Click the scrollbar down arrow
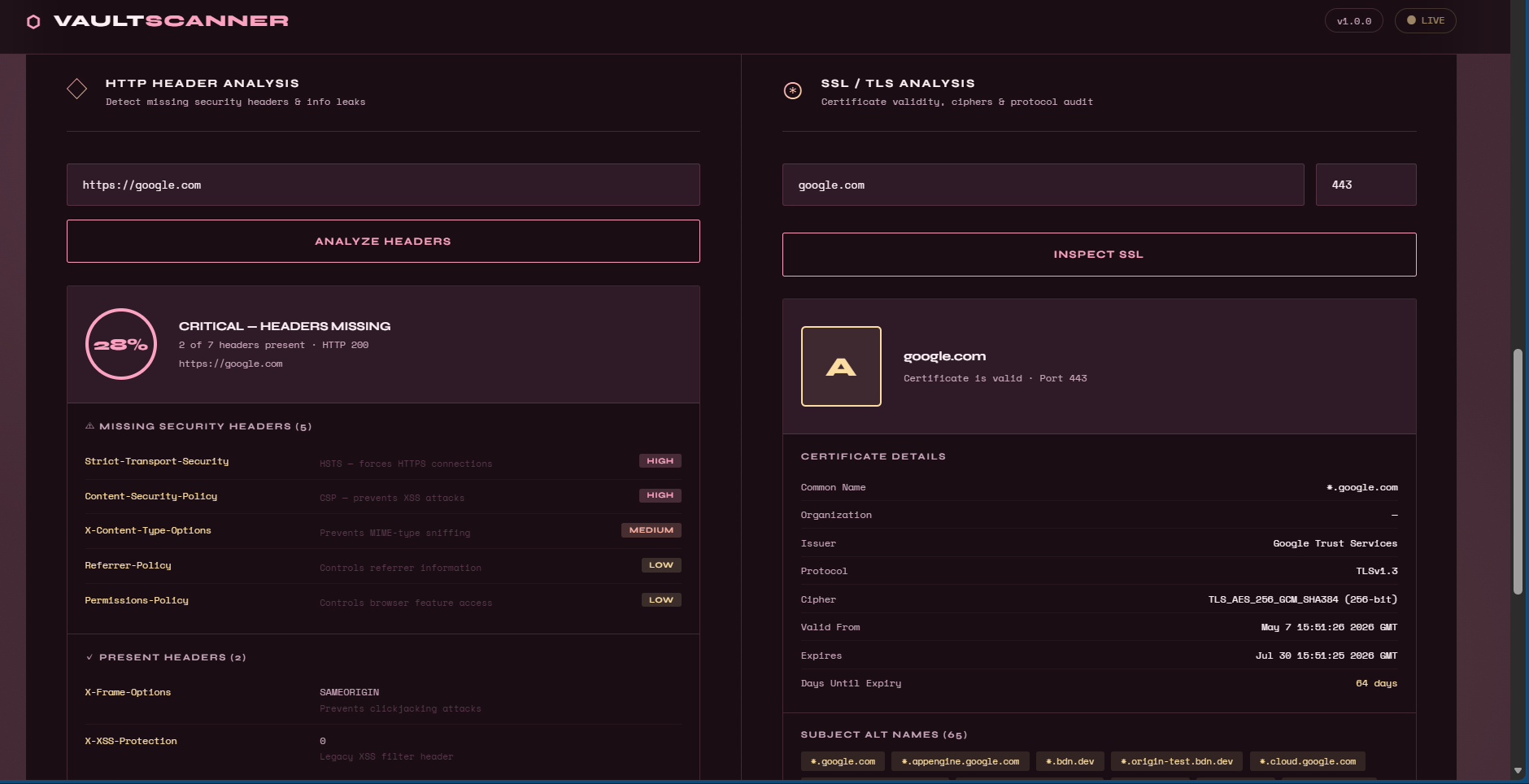The height and width of the screenshot is (784, 1529). (1518, 770)
